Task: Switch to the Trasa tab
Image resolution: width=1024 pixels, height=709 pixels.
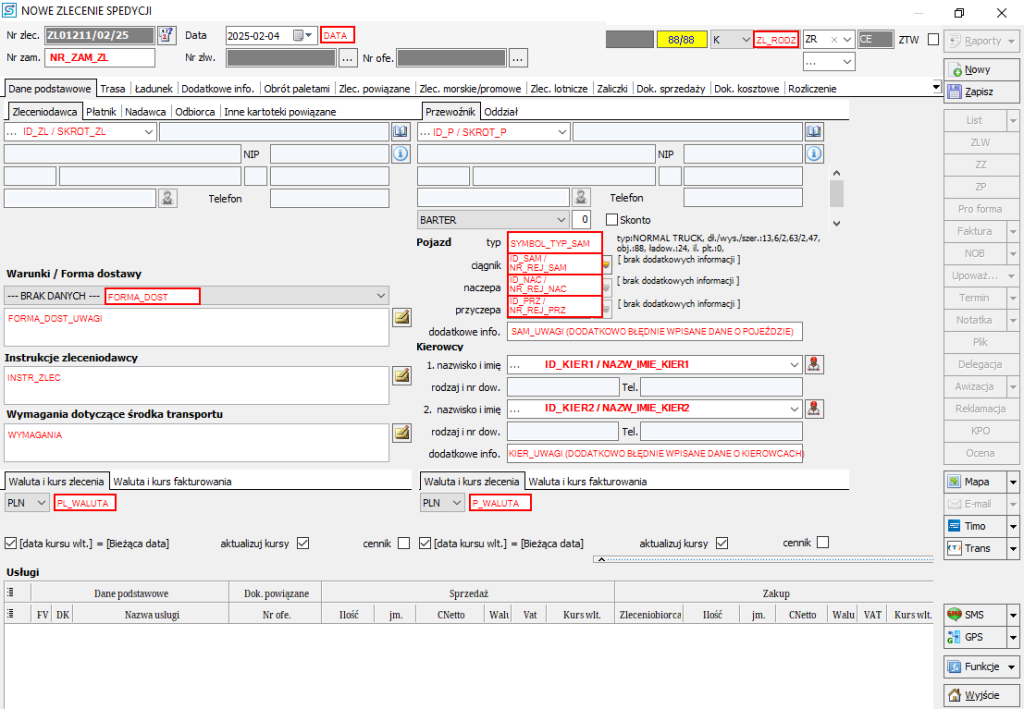Action: click(113, 89)
